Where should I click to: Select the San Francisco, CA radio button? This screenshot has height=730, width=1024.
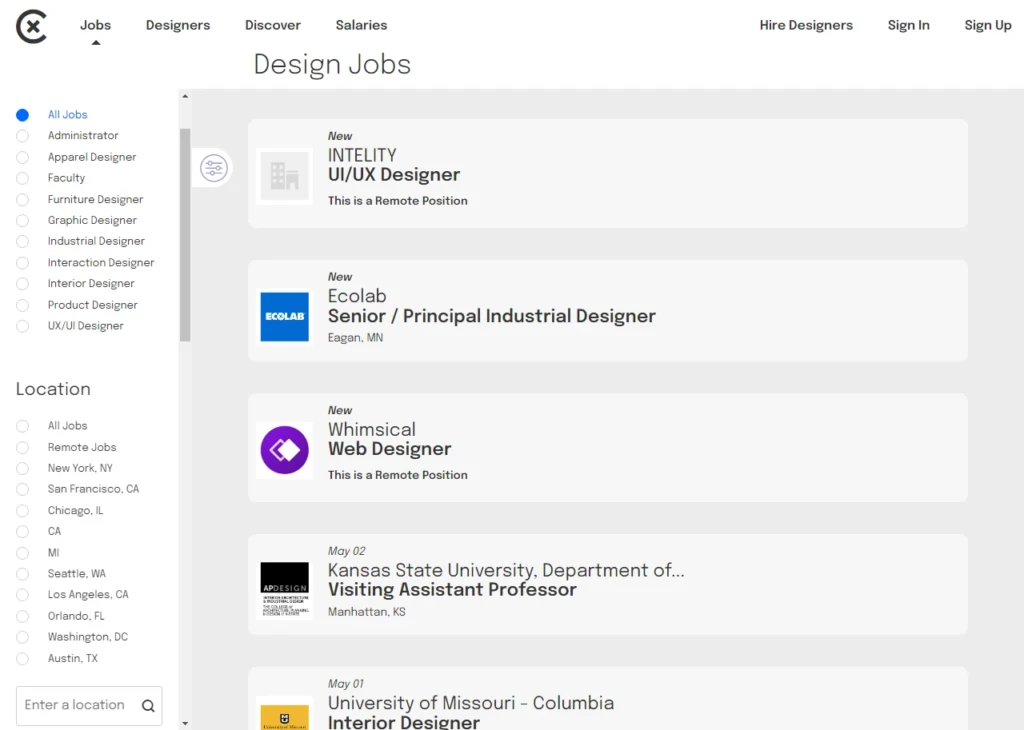(22, 490)
